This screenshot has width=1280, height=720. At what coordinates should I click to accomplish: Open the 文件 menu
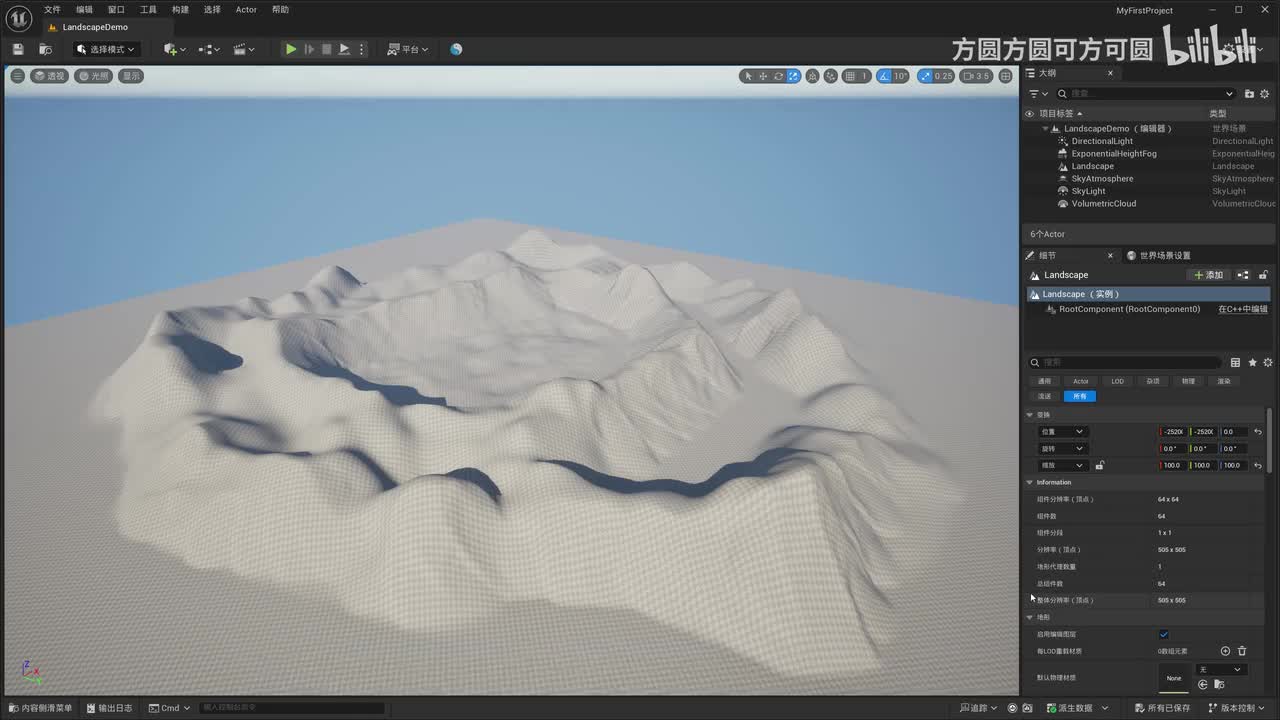(52, 10)
